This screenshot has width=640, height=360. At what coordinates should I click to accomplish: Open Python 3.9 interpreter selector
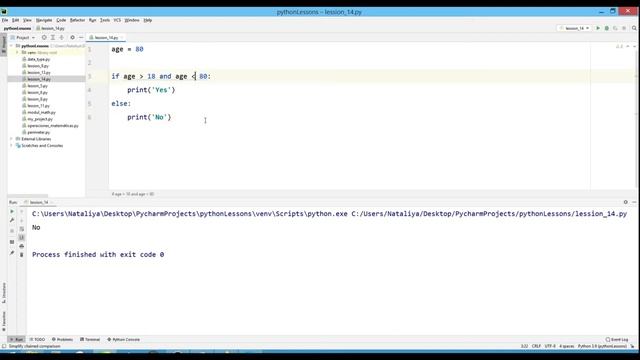(602, 346)
